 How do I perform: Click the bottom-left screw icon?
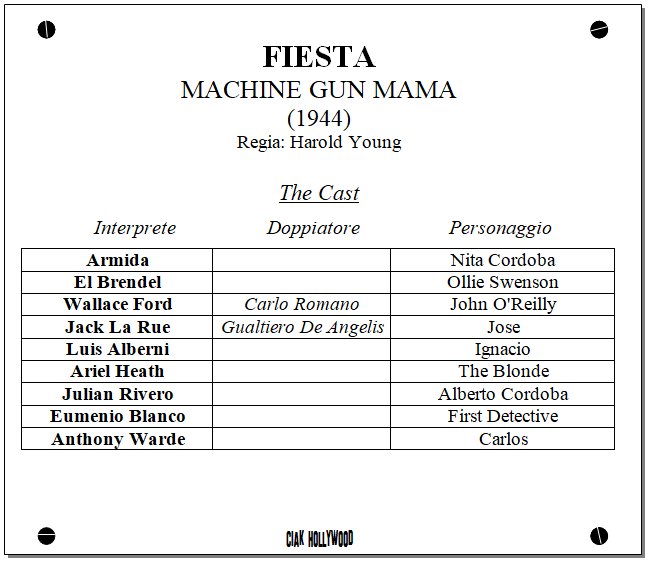pyautogui.click(x=46, y=535)
